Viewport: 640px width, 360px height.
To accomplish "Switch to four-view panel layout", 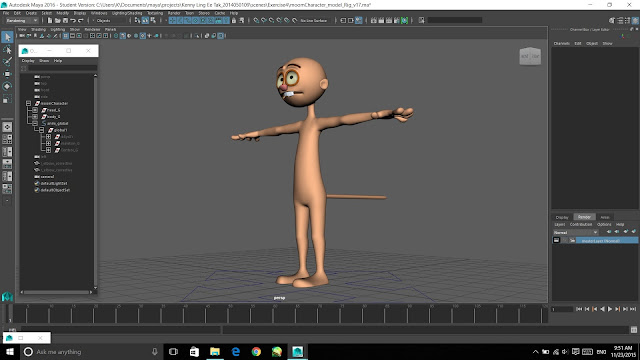I will click(7, 139).
